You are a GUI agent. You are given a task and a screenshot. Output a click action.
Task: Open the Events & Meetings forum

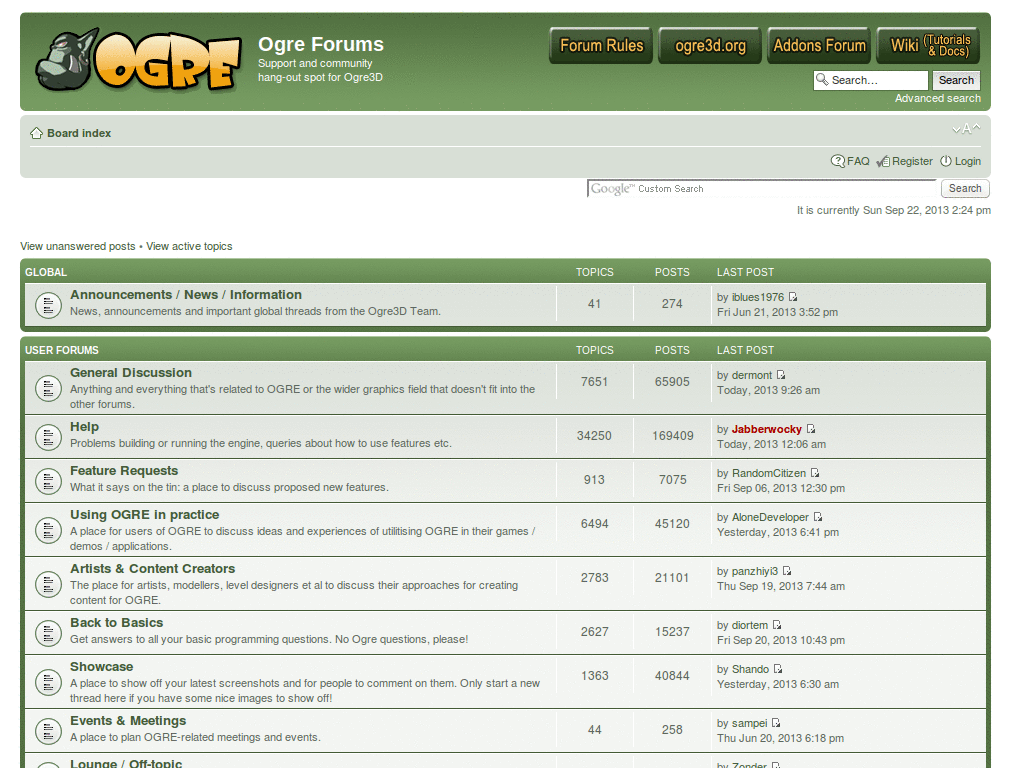coord(128,721)
